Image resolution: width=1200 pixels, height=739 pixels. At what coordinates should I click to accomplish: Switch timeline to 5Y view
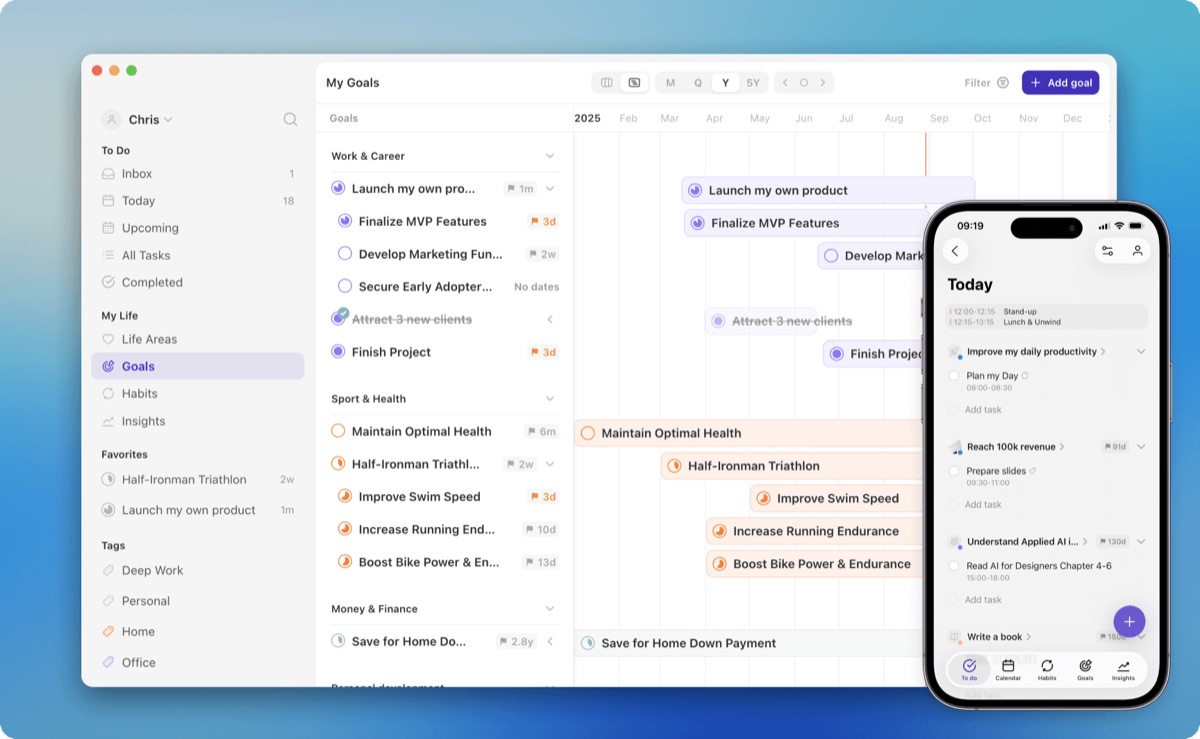[753, 83]
